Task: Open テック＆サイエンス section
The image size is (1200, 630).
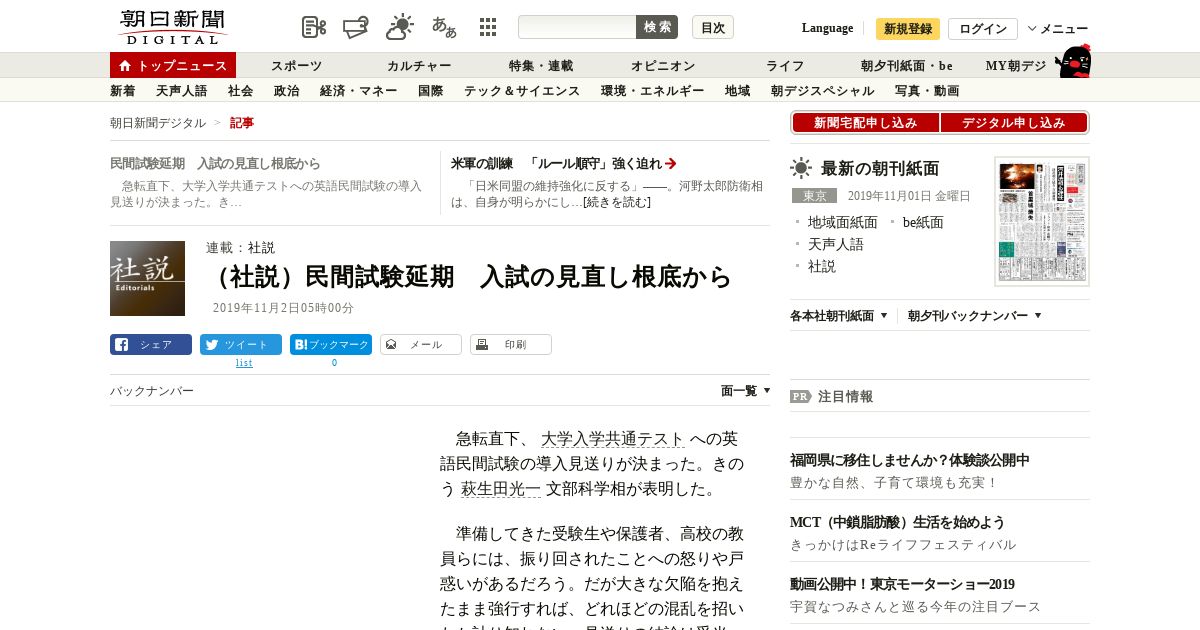Action: click(x=522, y=91)
